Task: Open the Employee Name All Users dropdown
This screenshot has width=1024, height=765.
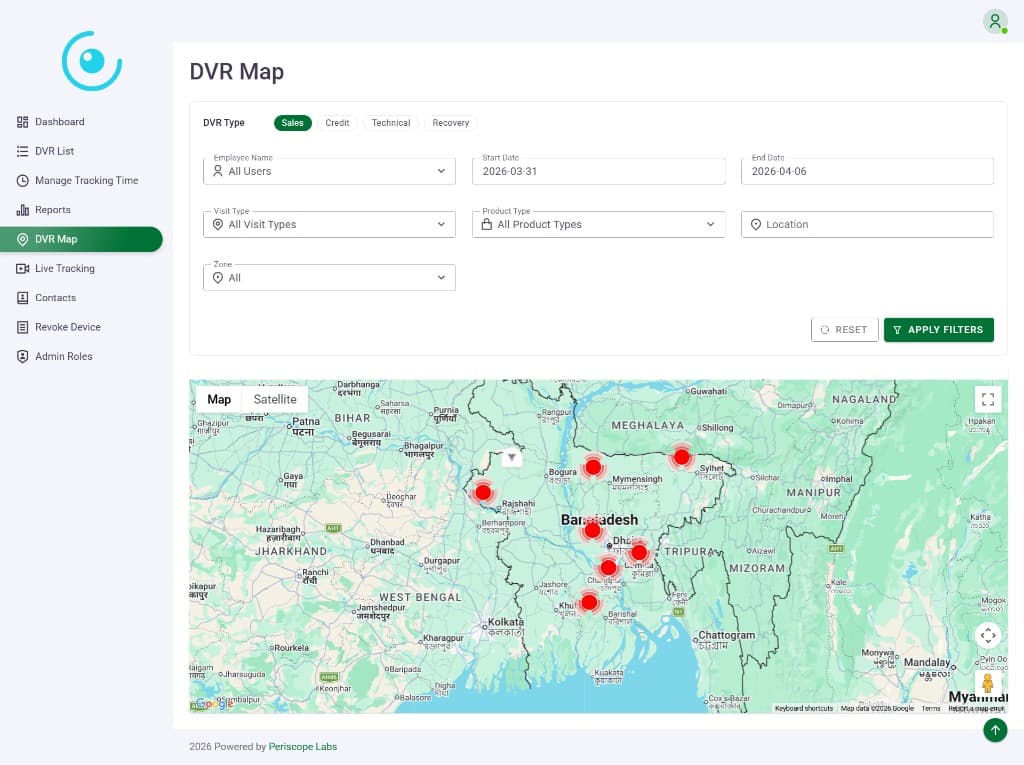Action: (x=329, y=170)
